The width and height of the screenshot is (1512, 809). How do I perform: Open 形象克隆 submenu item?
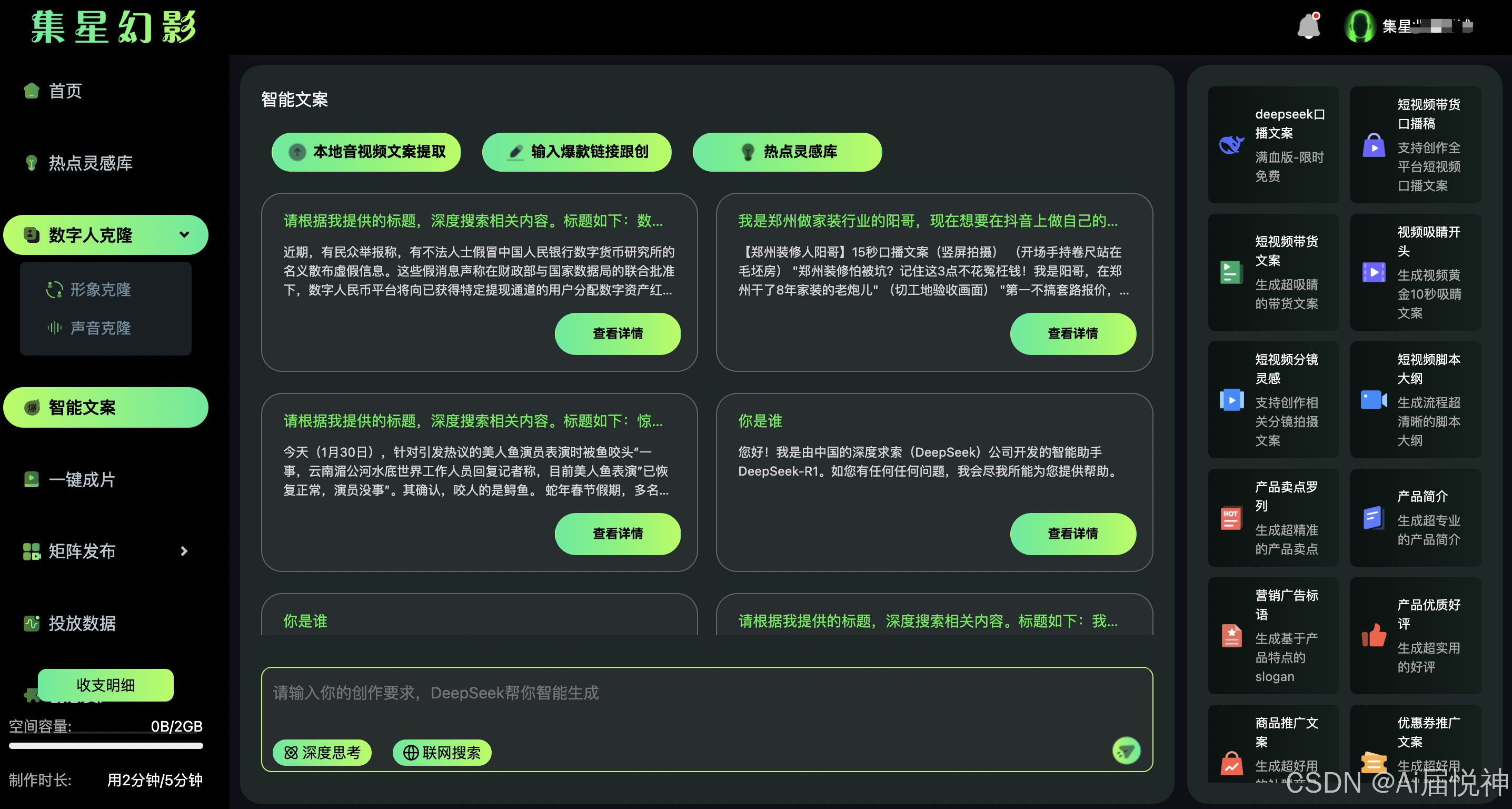[x=100, y=290]
